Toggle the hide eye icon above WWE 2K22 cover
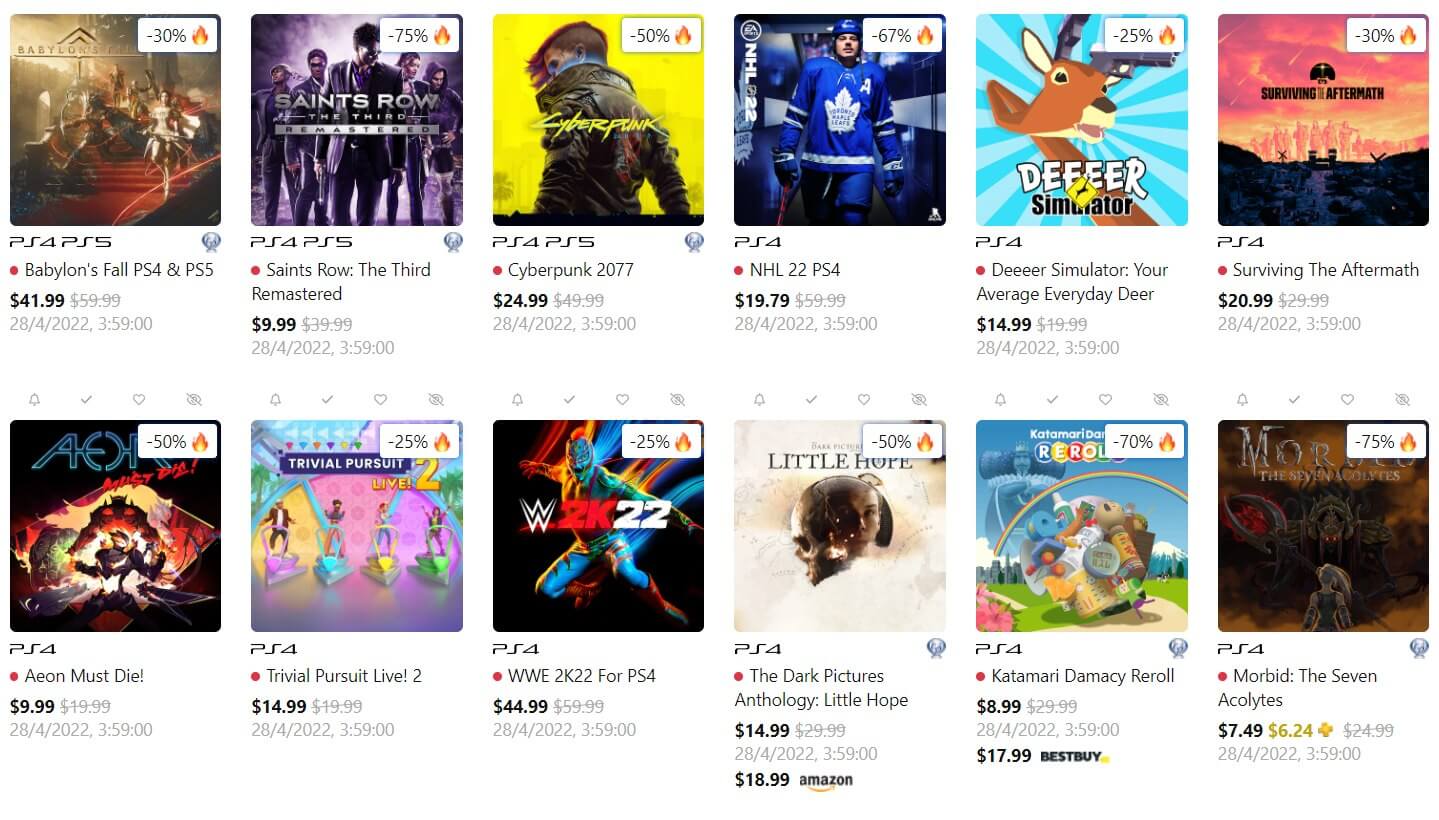The height and width of the screenshot is (820, 1439). click(677, 399)
